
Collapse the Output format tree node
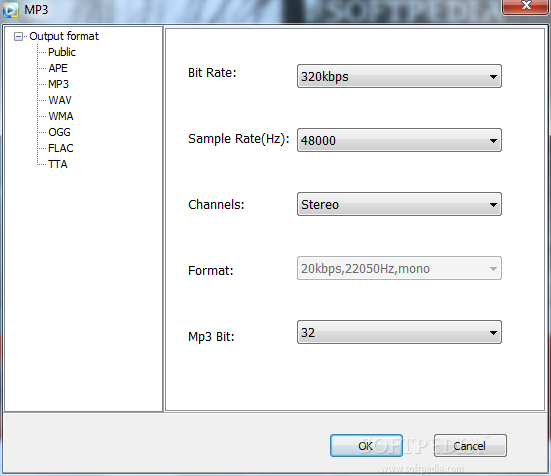coord(18,37)
